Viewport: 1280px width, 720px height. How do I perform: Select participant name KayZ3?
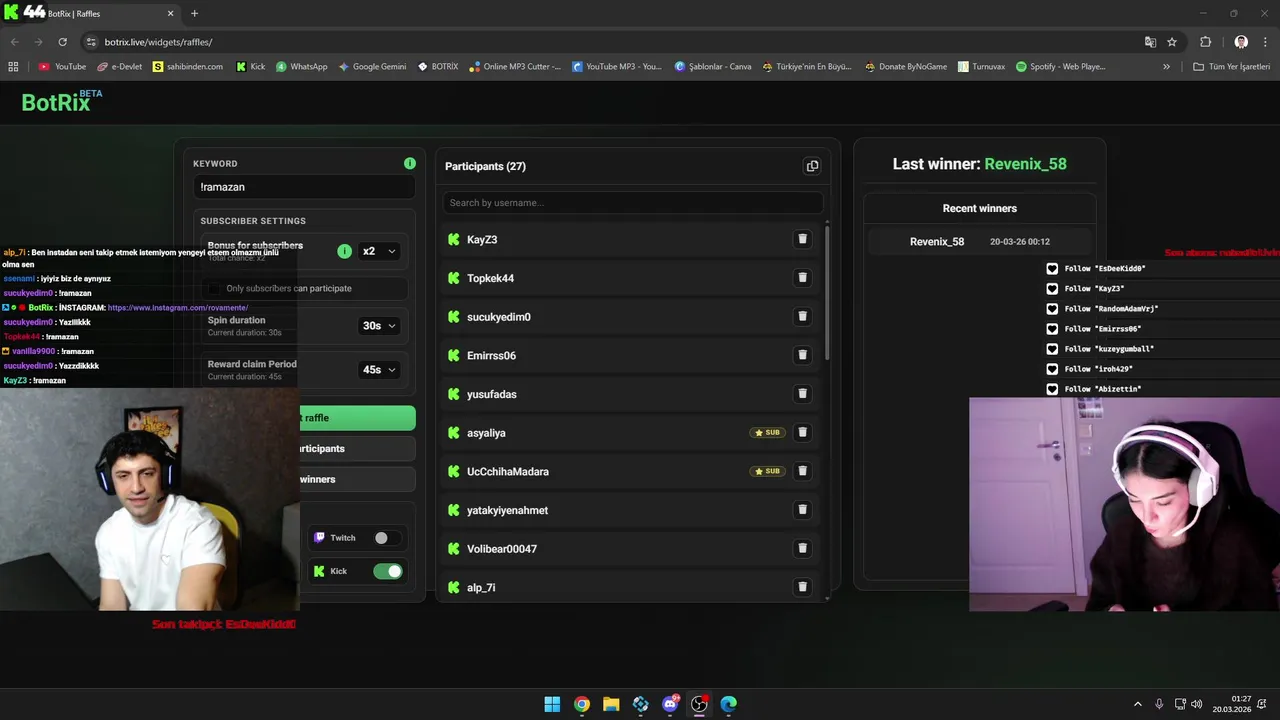(482, 240)
